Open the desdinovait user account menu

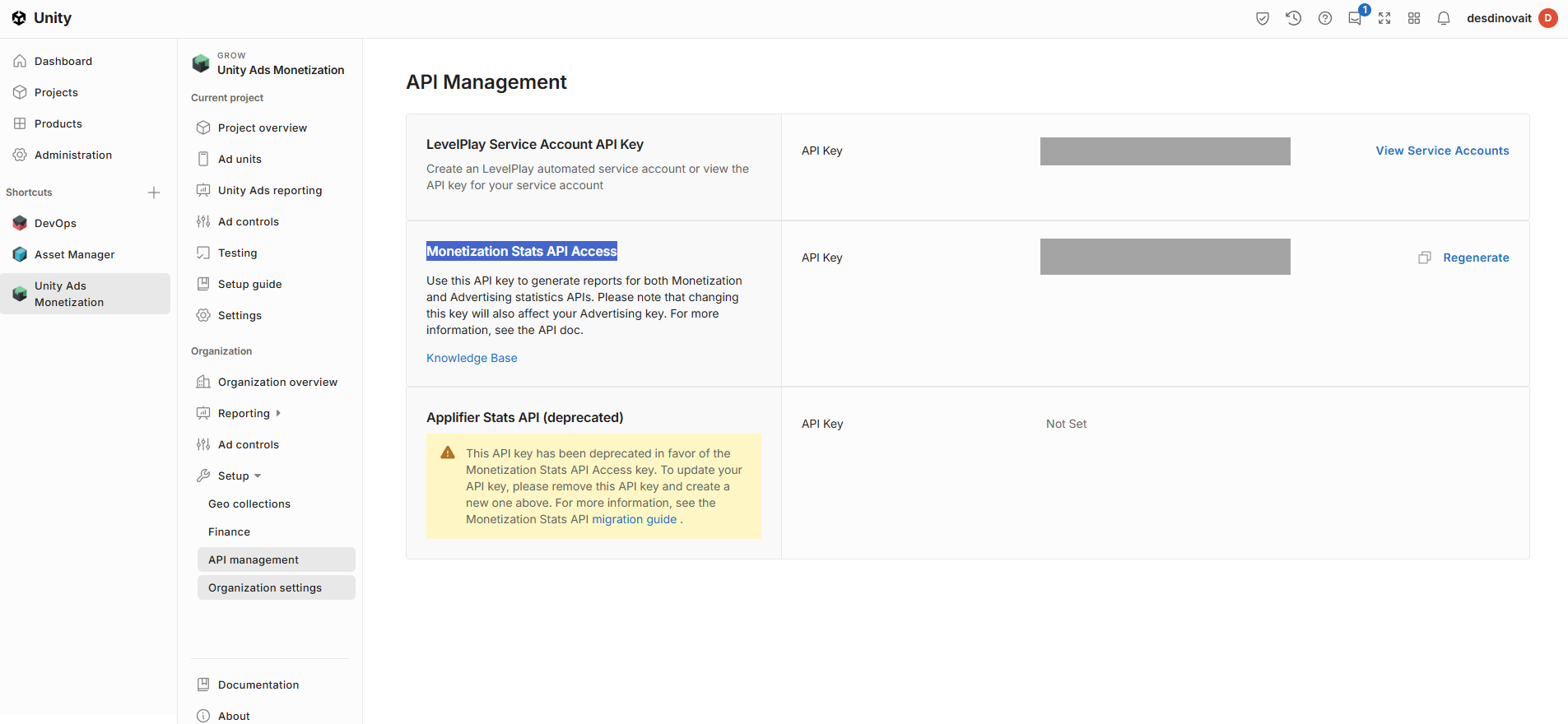[x=1512, y=18]
